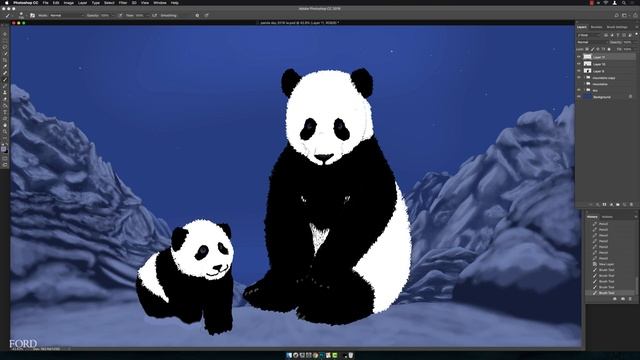The height and width of the screenshot is (360, 640).
Task: Click the search icon in the options bar
Action: 616,16
